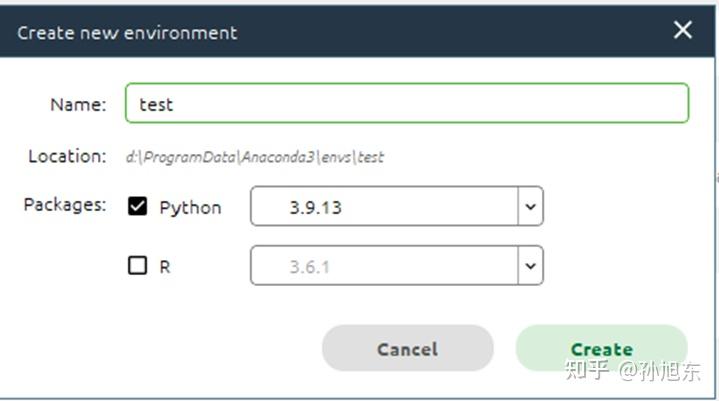Click the 知乎 watermark text

(587, 371)
